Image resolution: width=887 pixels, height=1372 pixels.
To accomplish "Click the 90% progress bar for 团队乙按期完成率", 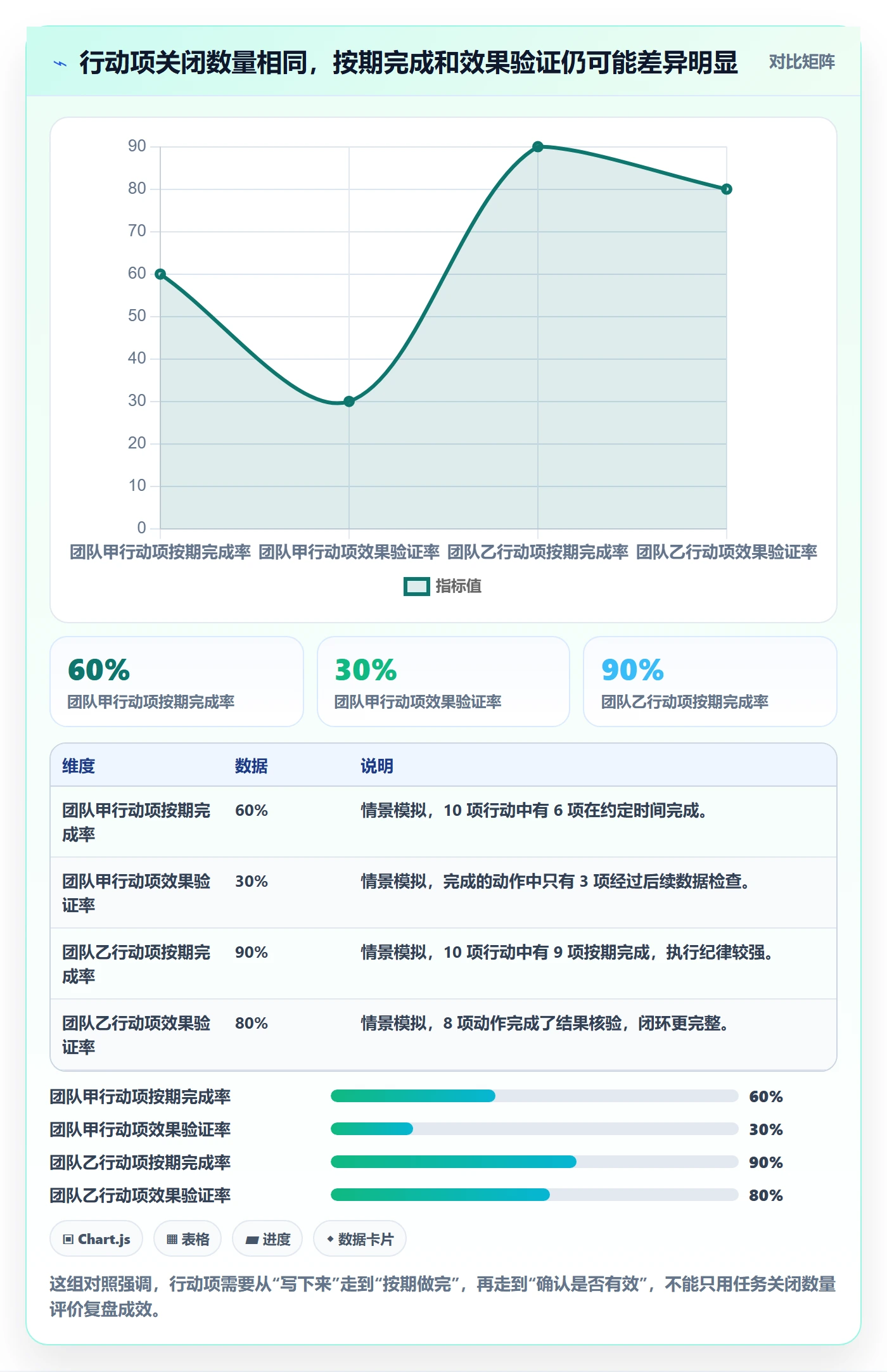I will click(535, 1162).
